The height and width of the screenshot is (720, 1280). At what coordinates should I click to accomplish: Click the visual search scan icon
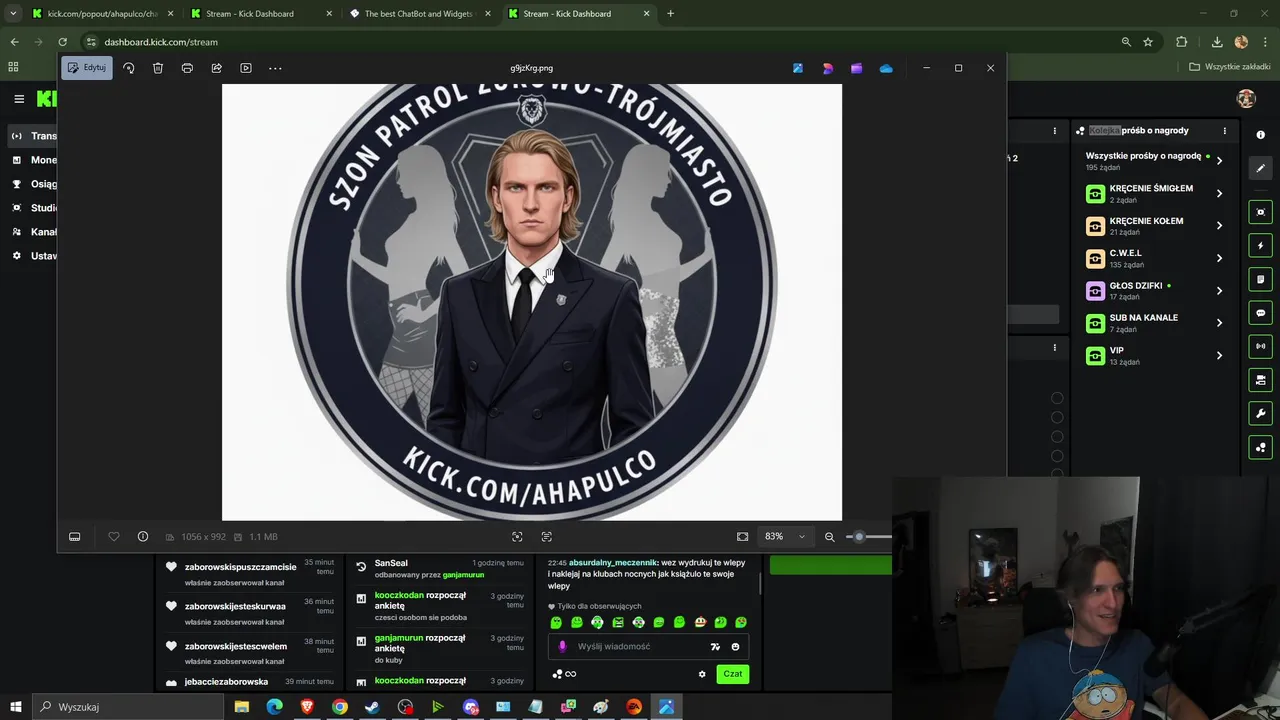click(517, 537)
